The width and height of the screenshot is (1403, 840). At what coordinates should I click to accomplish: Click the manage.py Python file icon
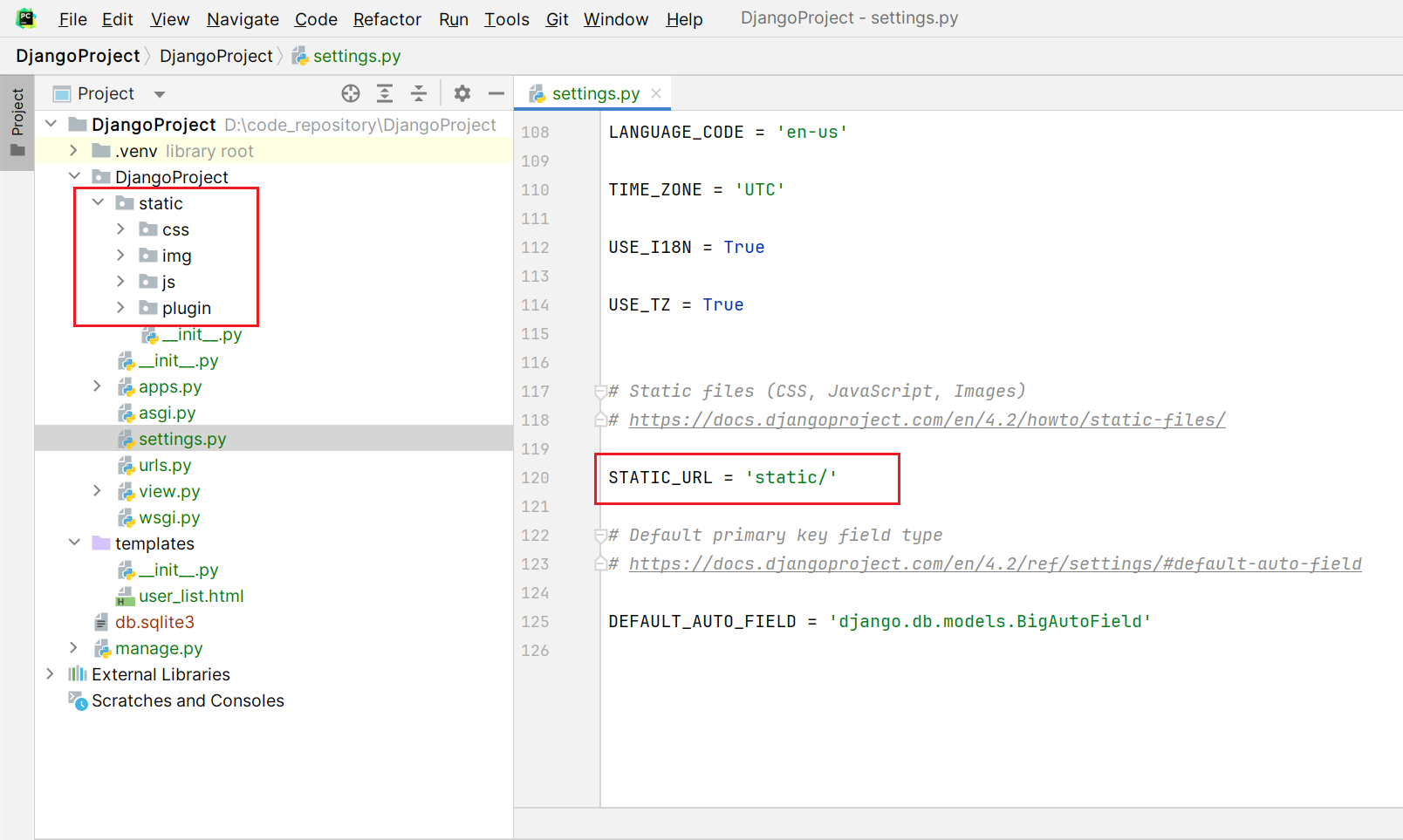(x=102, y=649)
